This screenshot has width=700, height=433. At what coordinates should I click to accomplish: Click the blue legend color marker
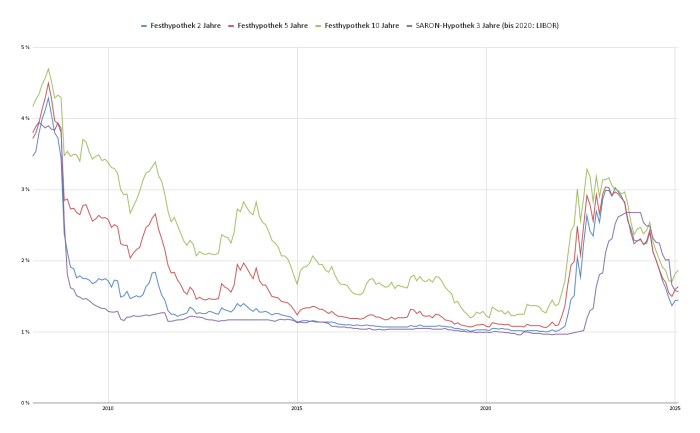144,26
